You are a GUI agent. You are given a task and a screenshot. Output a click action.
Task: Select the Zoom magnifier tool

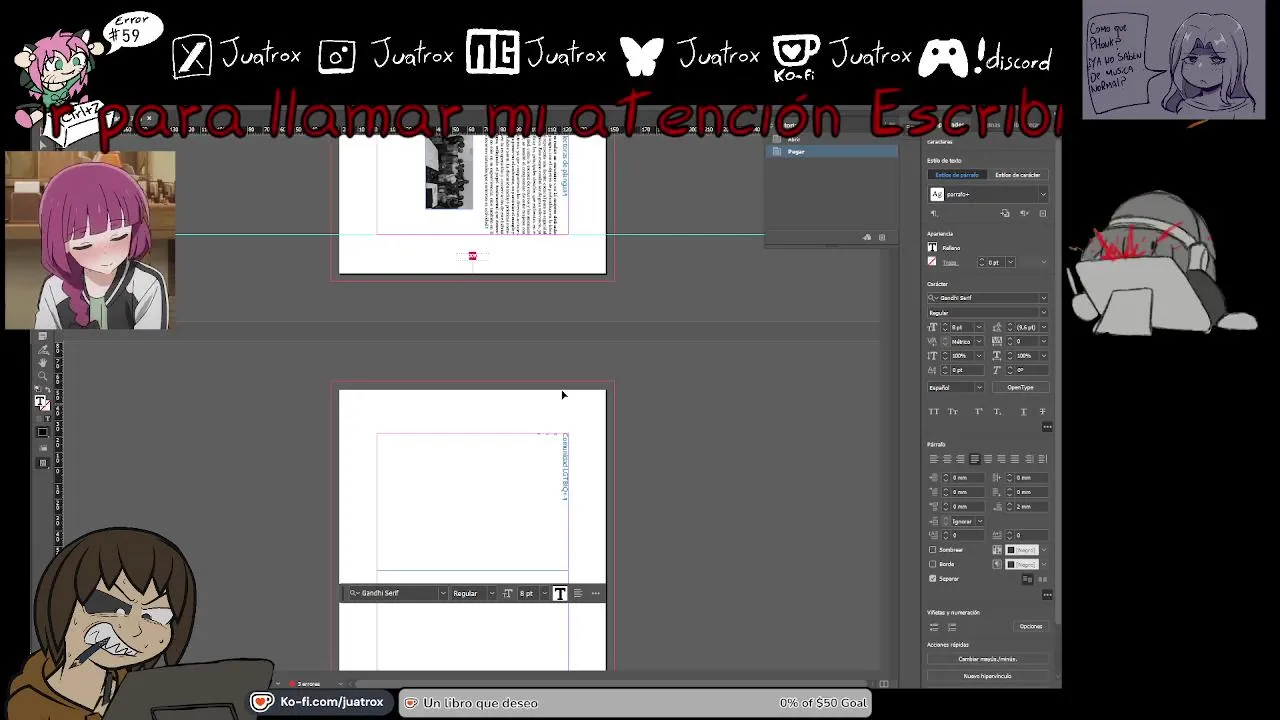(43, 376)
